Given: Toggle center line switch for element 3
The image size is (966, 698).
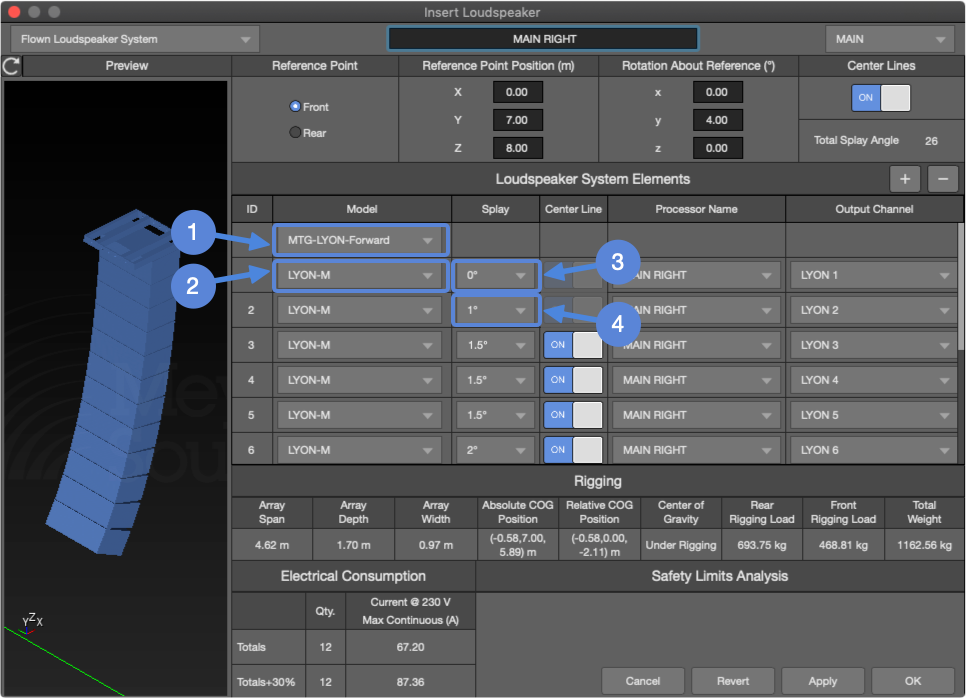Looking at the screenshot, I should pyautogui.click(x=573, y=345).
